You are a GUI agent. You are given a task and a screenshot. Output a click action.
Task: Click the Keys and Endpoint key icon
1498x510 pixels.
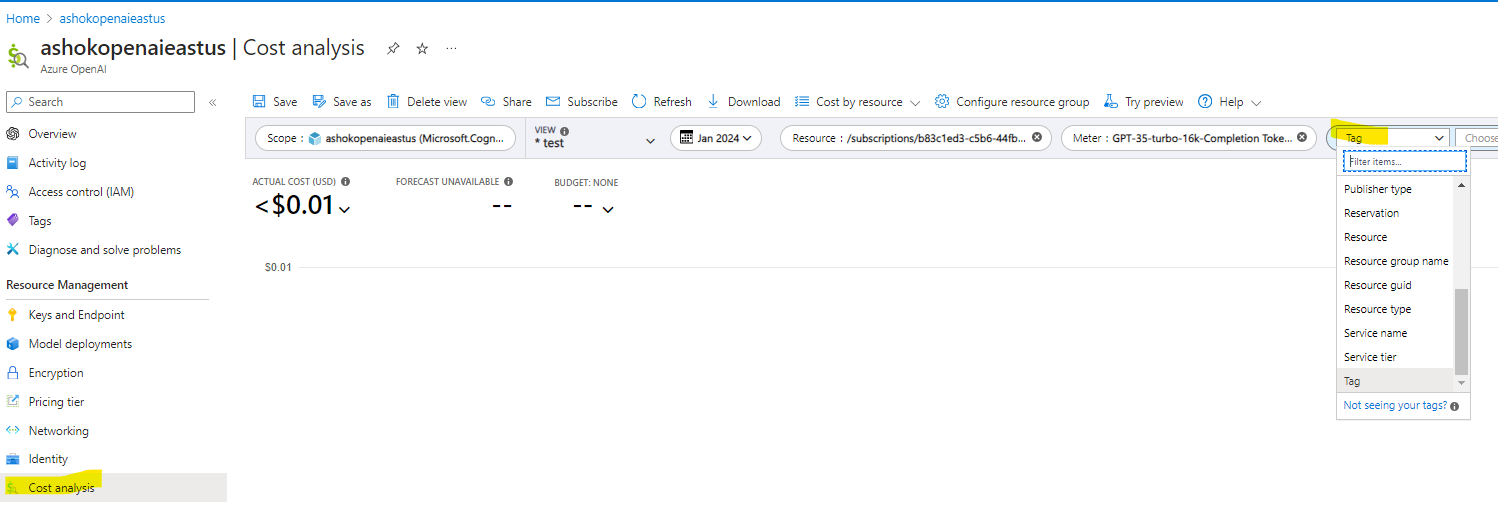pos(13,315)
